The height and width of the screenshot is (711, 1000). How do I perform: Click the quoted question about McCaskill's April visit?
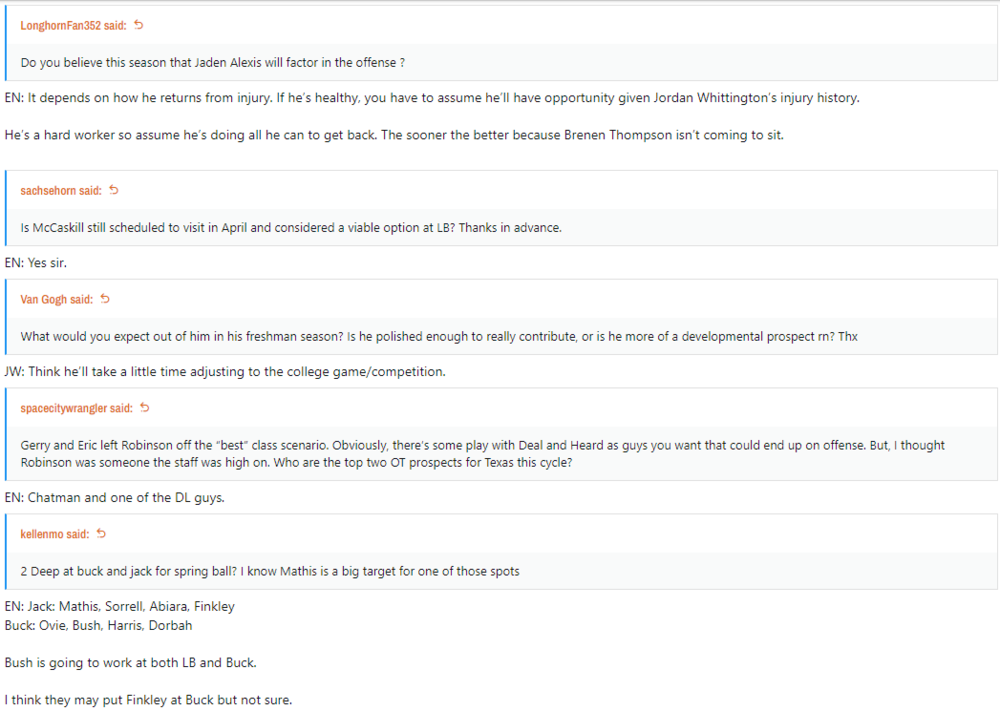(291, 227)
